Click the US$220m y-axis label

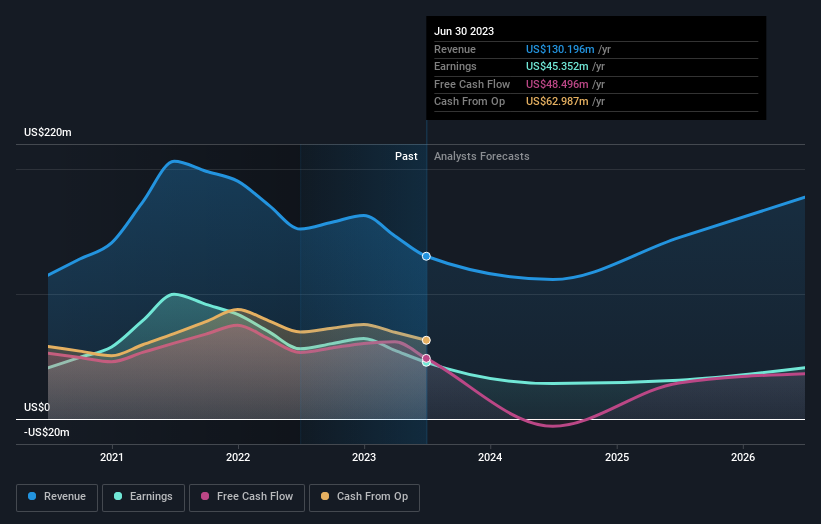(x=48, y=132)
